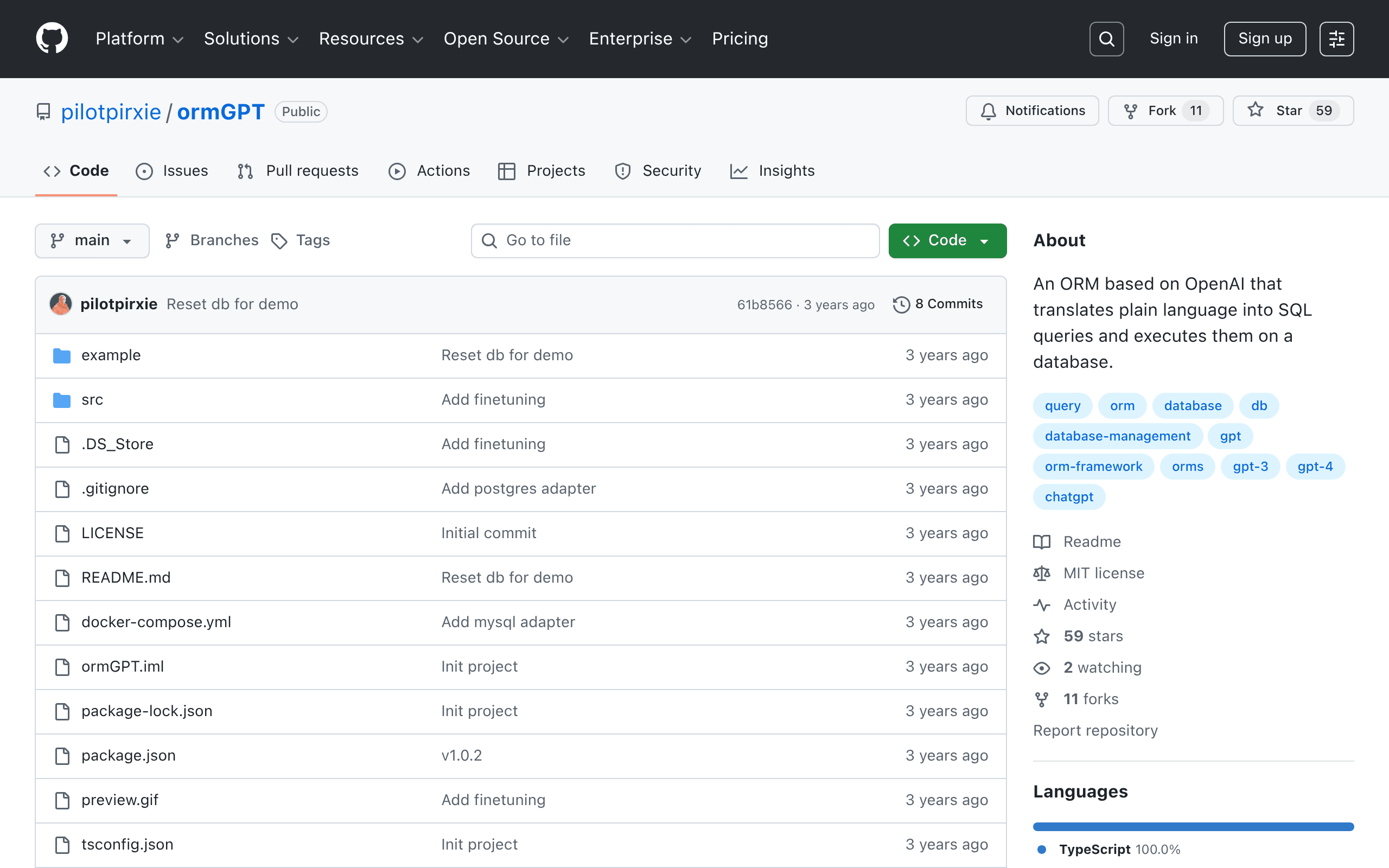Click the Readme book icon in About
The height and width of the screenshot is (868, 1389).
pos(1042,542)
